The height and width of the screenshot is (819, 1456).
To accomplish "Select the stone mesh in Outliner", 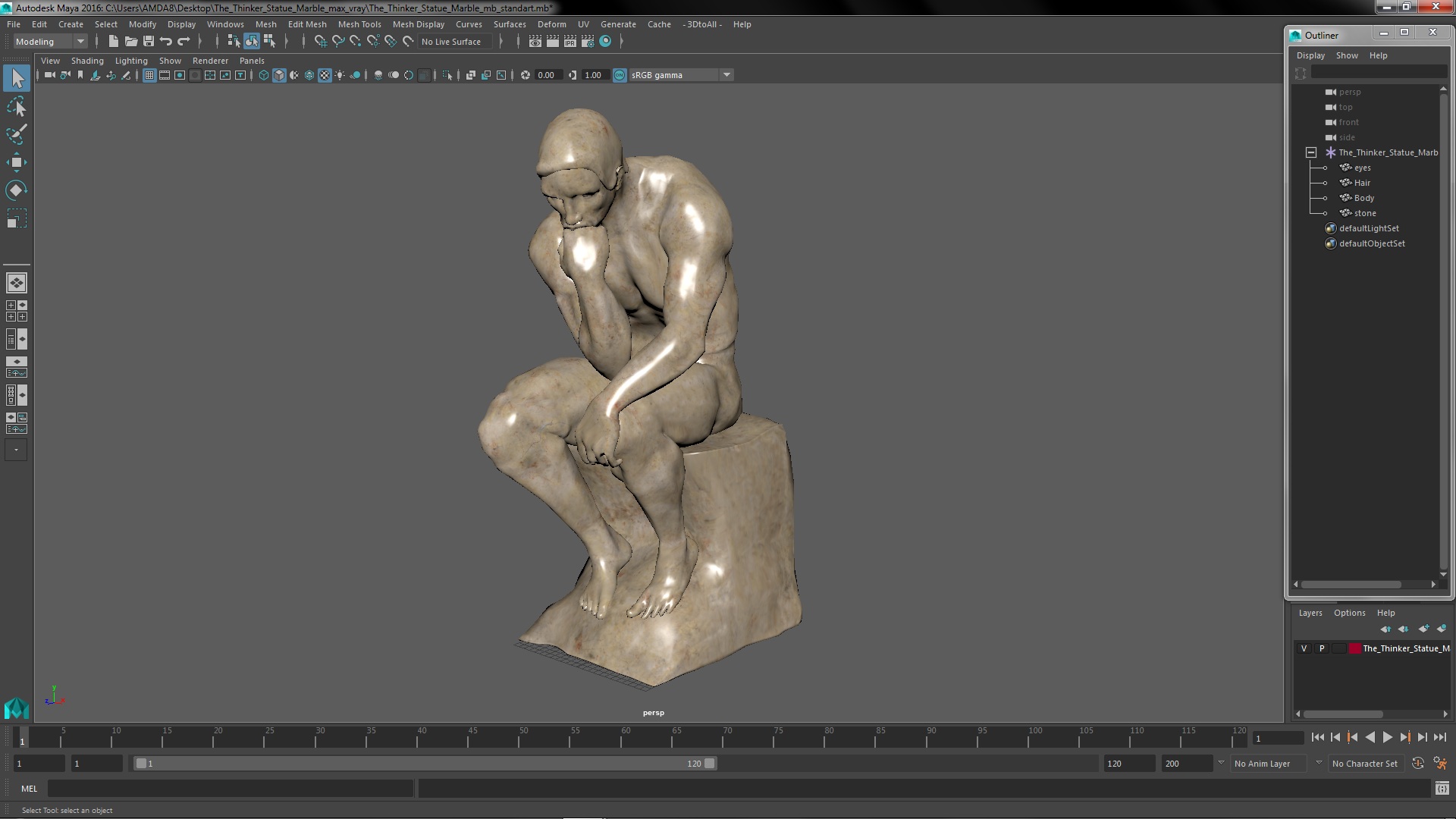I will pyautogui.click(x=1365, y=213).
